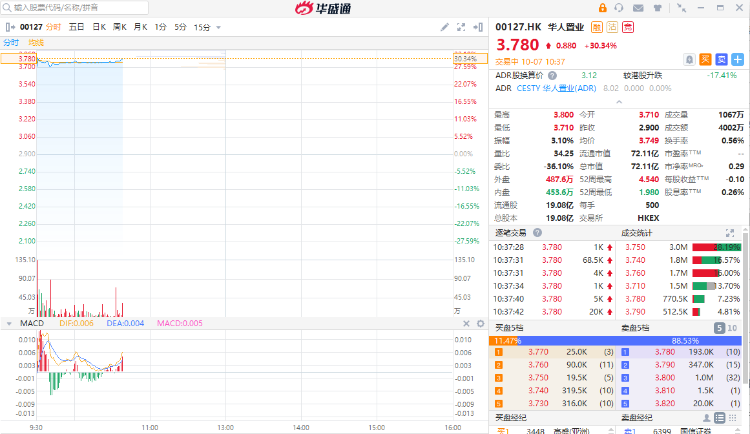The height and width of the screenshot is (434, 750).
Task: Click sell level 3 price 3.800
Action: coord(665,378)
